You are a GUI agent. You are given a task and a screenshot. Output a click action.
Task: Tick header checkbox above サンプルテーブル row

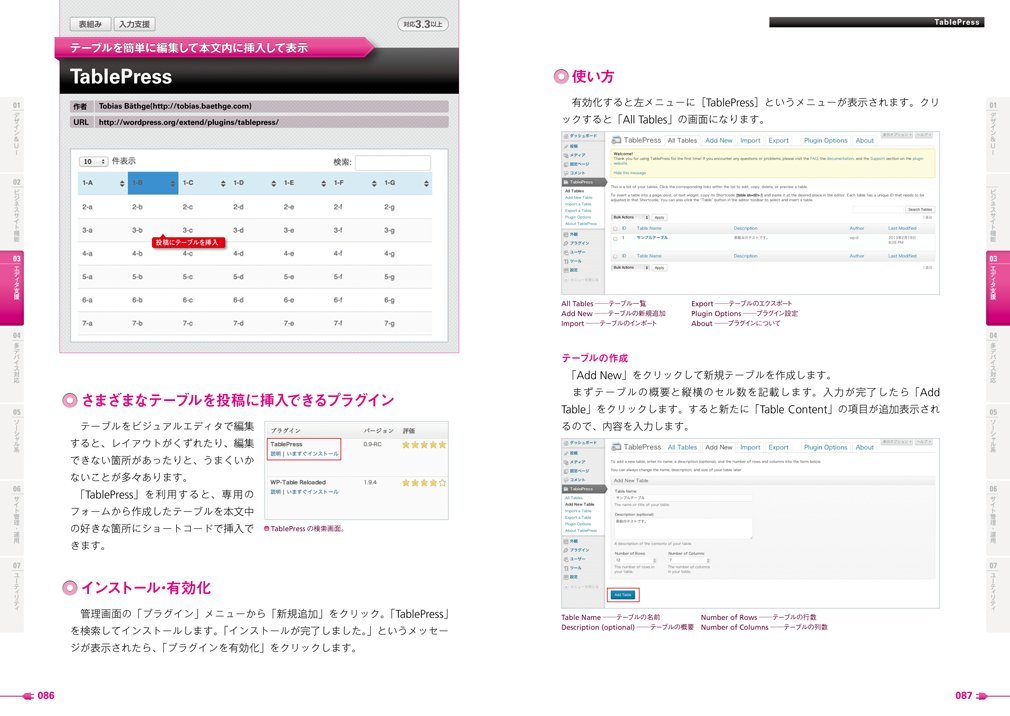pyautogui.click(x=615, y=229)
